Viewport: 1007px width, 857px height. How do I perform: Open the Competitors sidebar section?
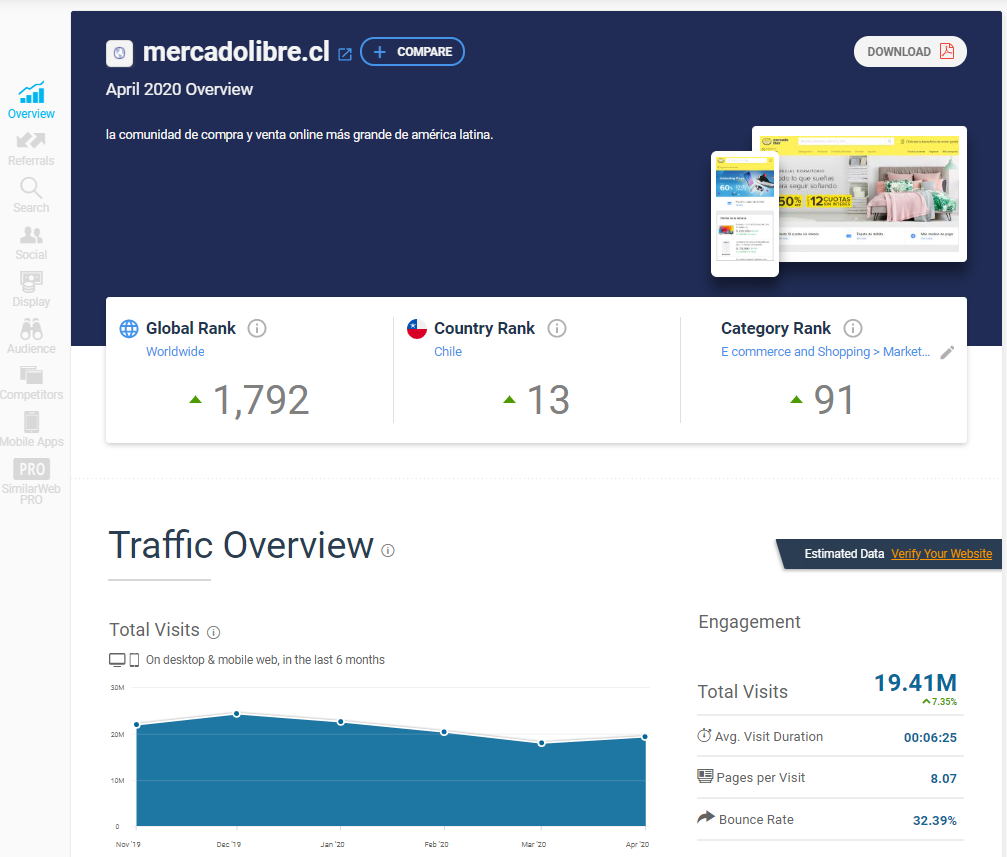click(31, 384)
